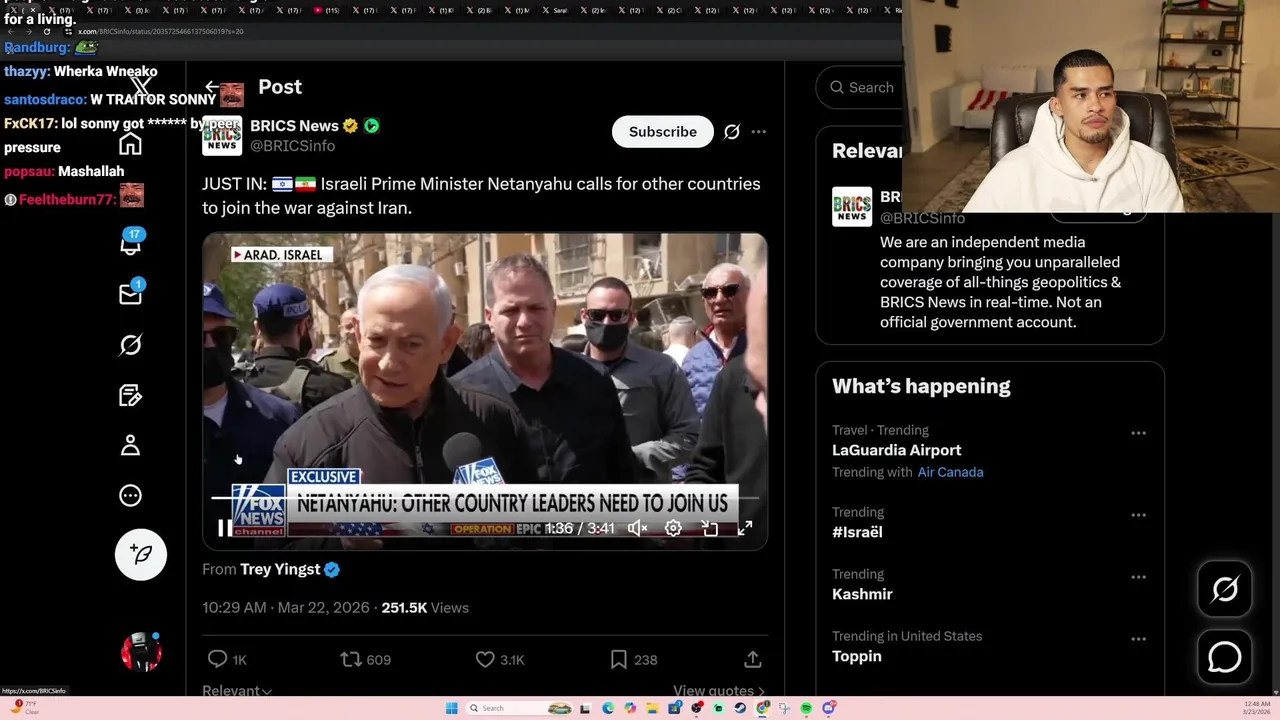
Task: Toggle picture-in-picture for the video
Action: 709,528
